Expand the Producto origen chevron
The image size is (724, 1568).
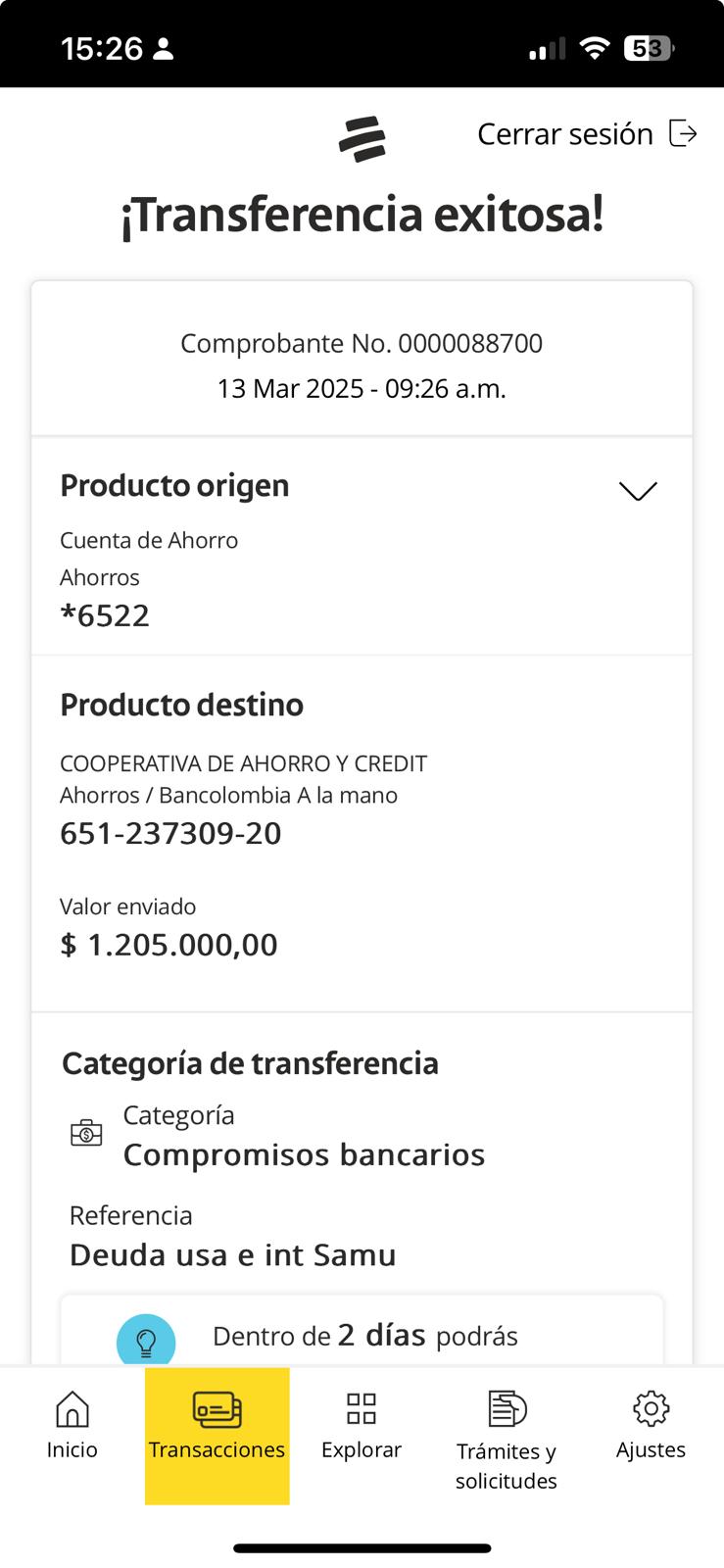(638, 490)
